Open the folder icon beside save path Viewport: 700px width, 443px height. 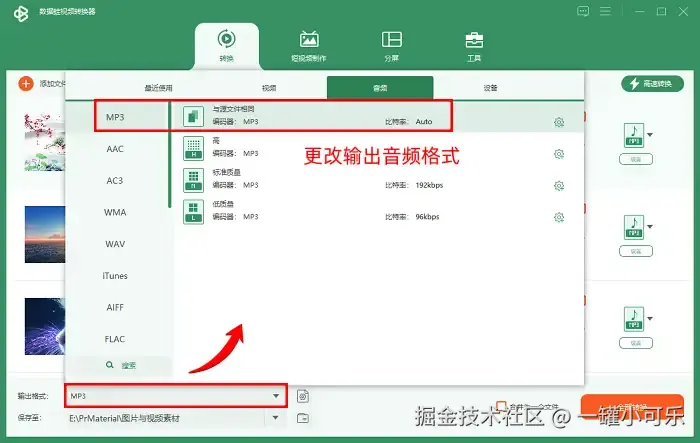[x=303, y=418]
